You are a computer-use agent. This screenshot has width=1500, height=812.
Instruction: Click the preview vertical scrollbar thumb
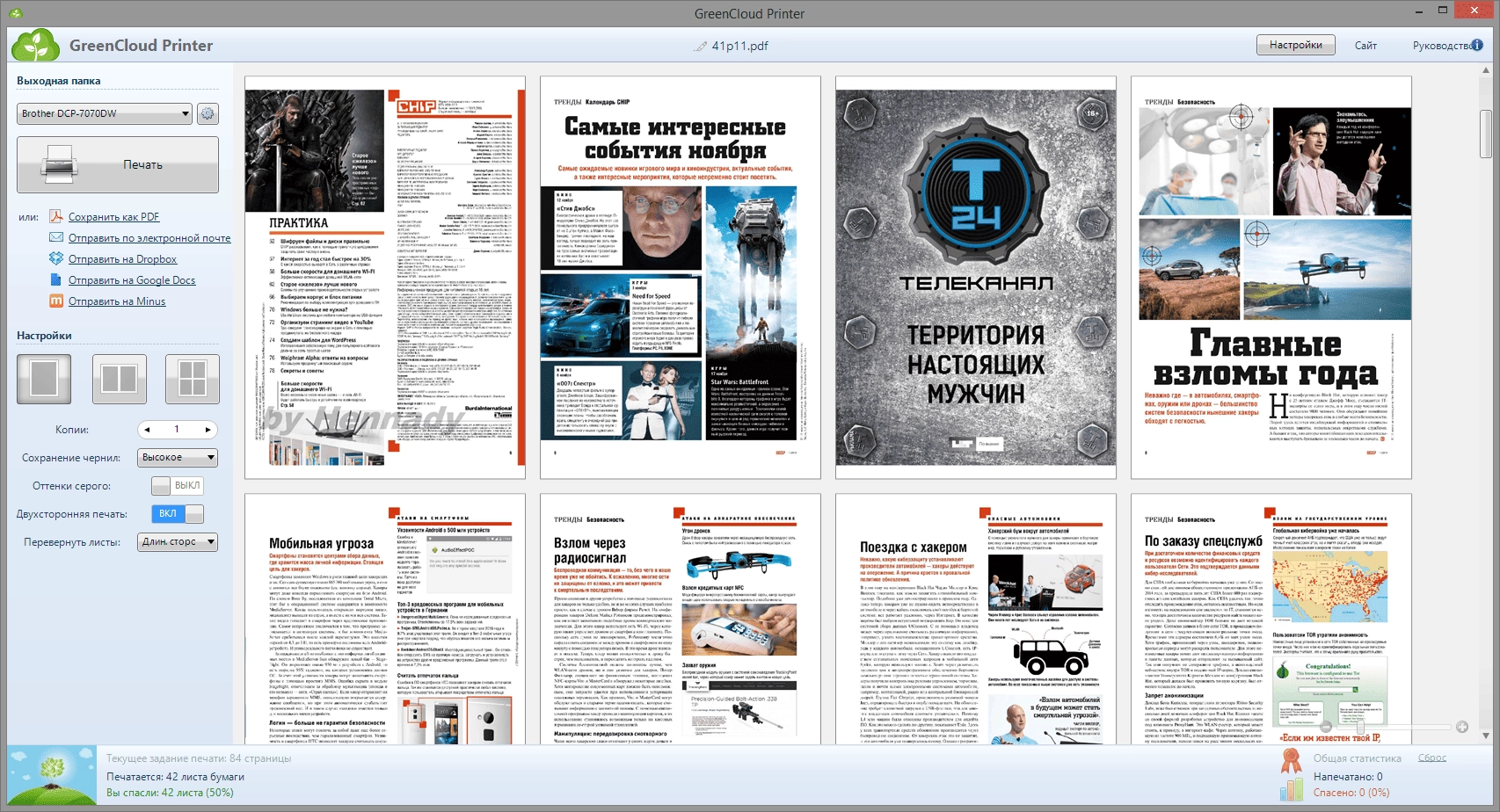pos(1486,134)
